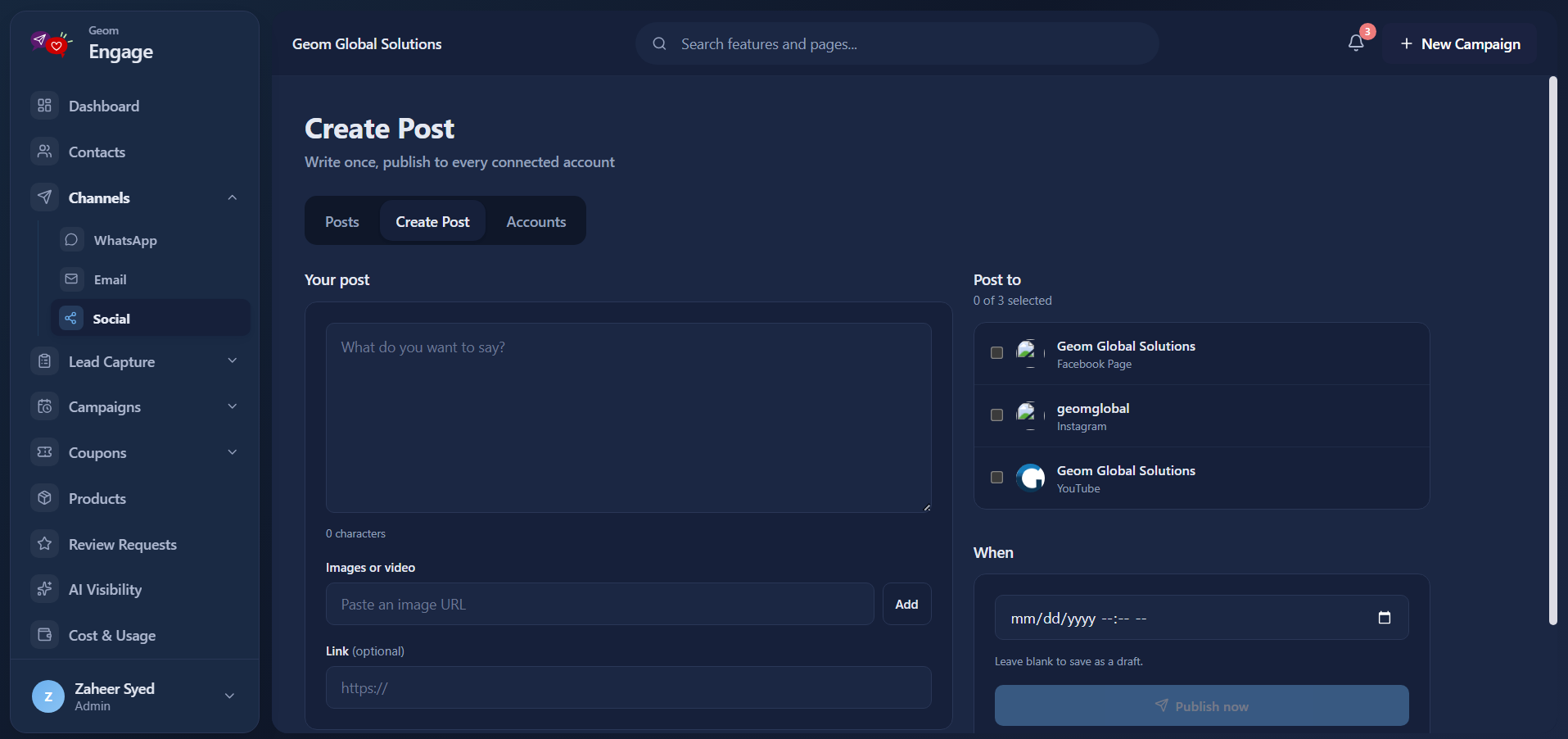1568x739 pixels.
Task: Check Geom Global Solutions Facebook Page
Action: [x=996, y=353]
